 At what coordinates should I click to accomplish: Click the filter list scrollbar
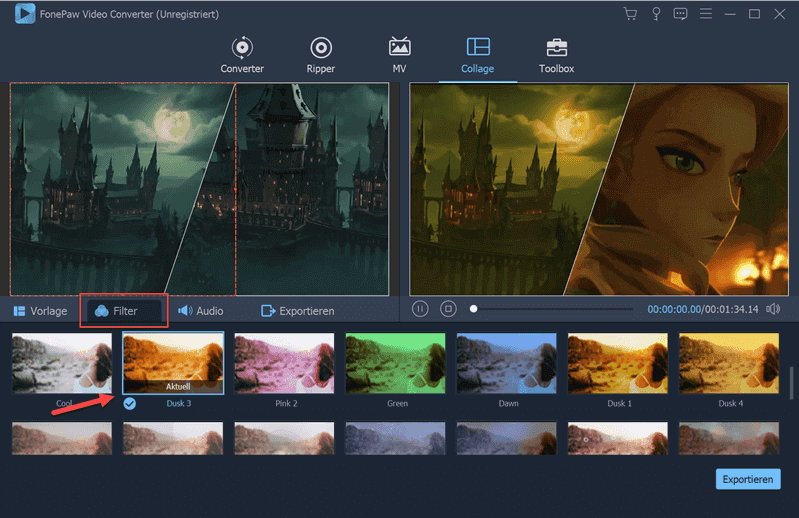[x=791, y=383]
